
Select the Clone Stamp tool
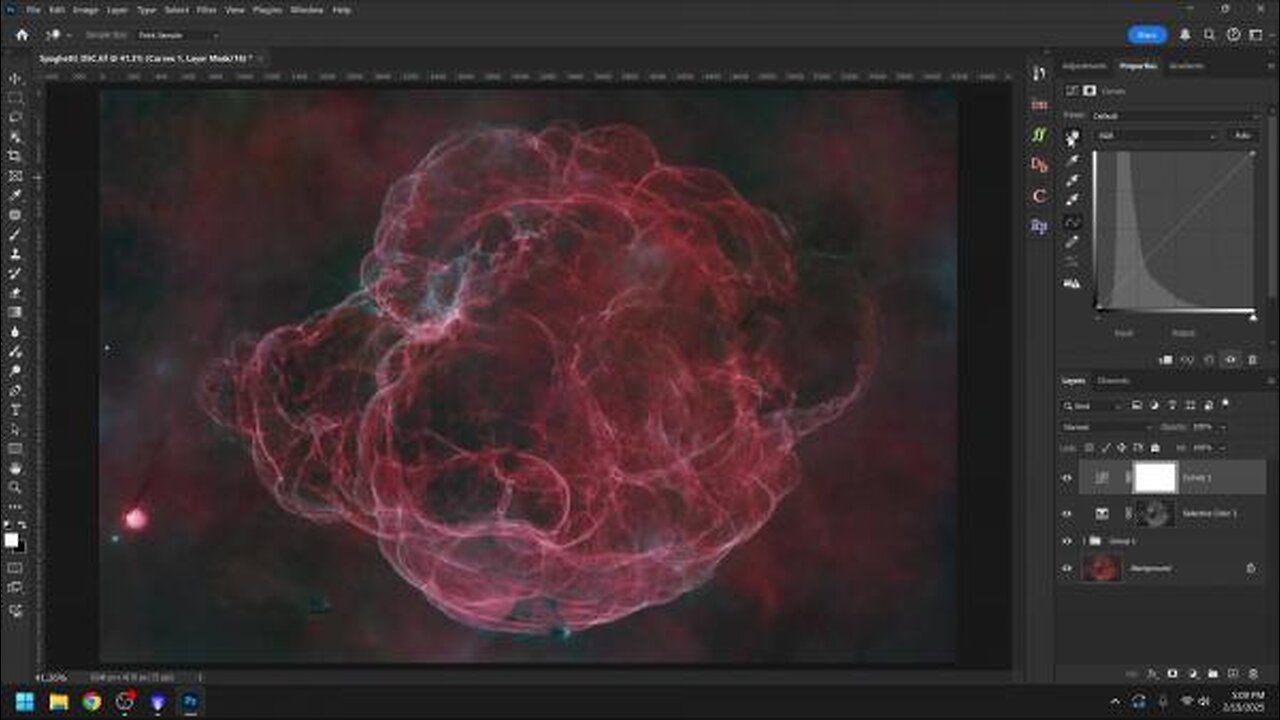coord(15,254)
